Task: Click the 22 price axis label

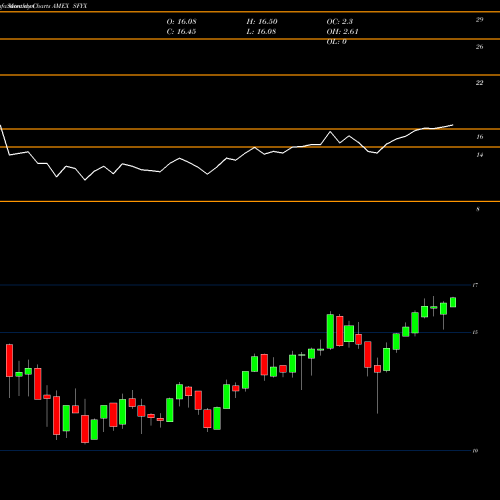Action: tap(479, 83)
